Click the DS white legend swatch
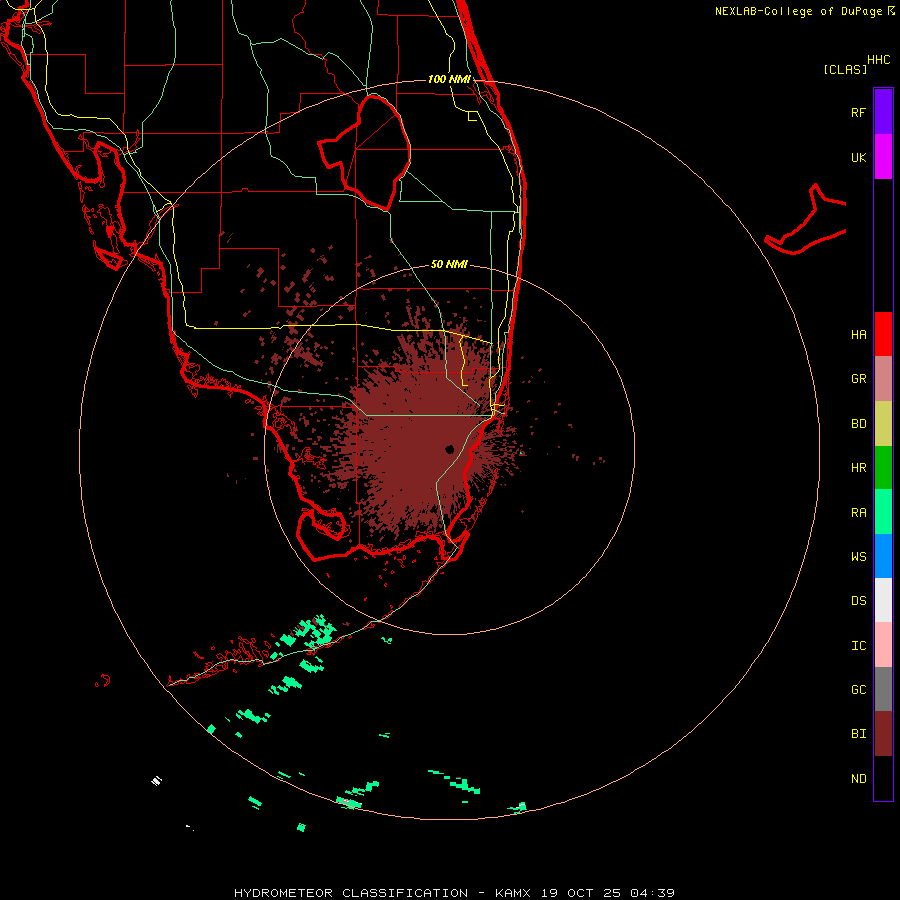 (x=883, y=600)
